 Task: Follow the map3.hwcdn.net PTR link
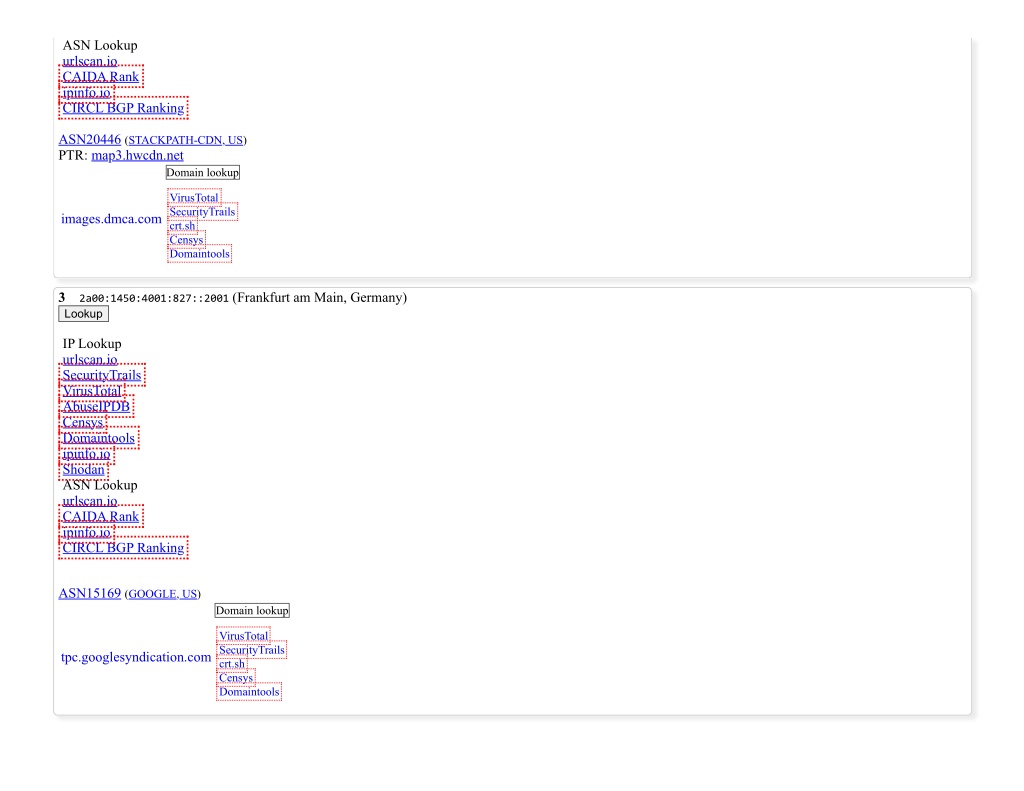(137, 155)
